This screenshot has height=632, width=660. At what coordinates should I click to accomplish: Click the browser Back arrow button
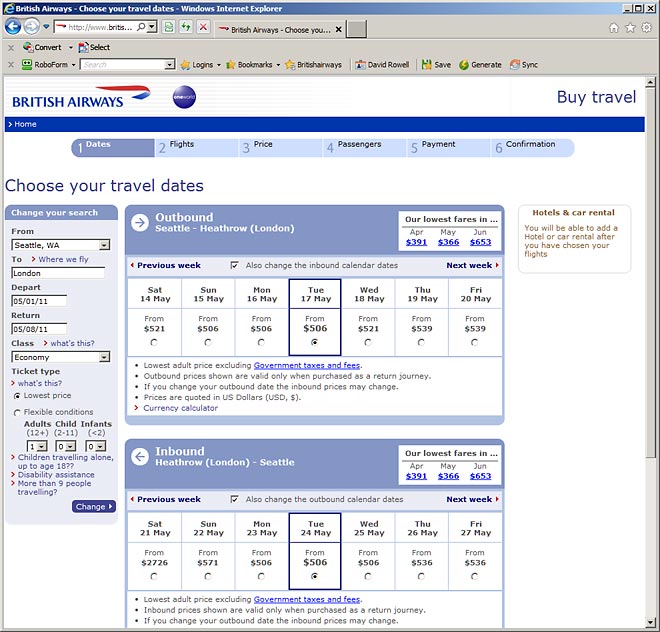coord(13,27)
